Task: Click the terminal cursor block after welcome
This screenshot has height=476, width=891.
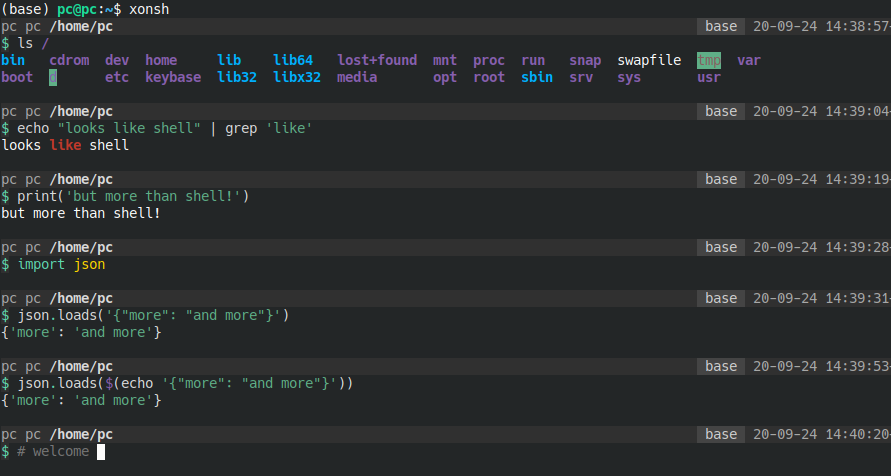Action: coord(101,452)
